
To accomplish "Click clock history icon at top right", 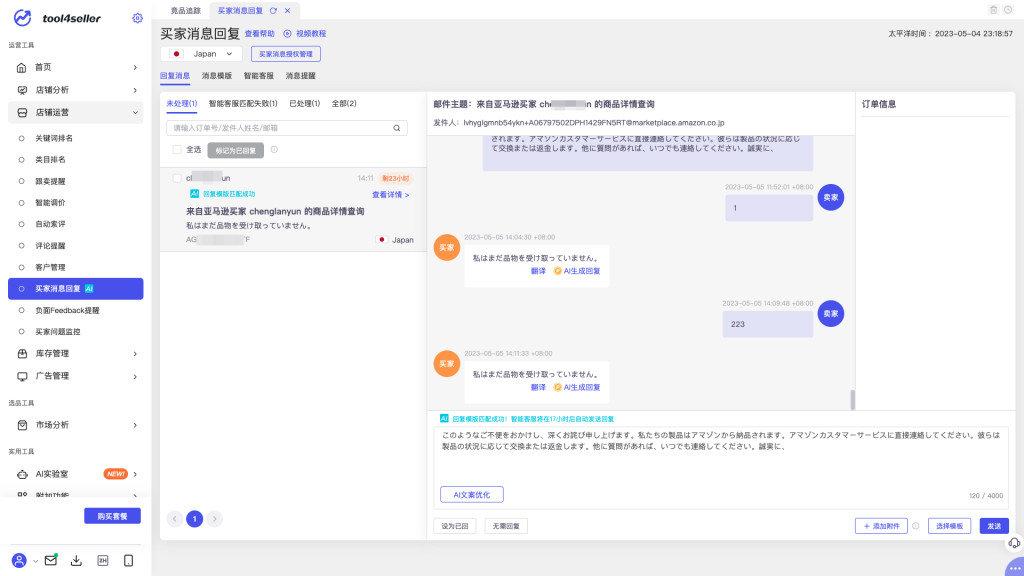I will [1008, 10].
